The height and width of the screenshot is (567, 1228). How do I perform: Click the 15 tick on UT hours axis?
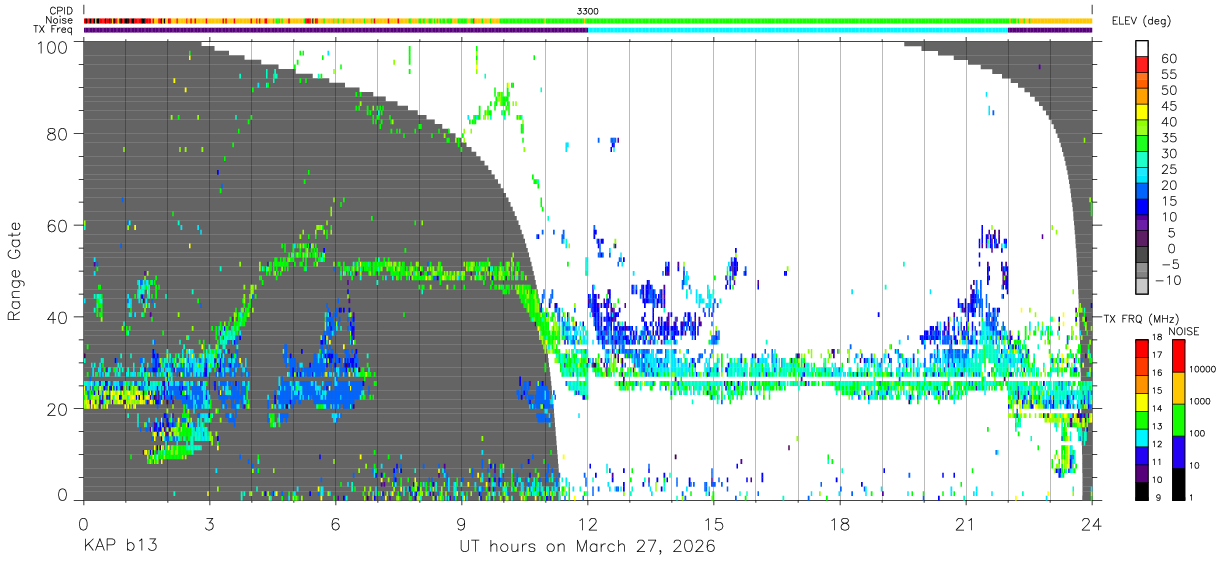coord(714,524)
